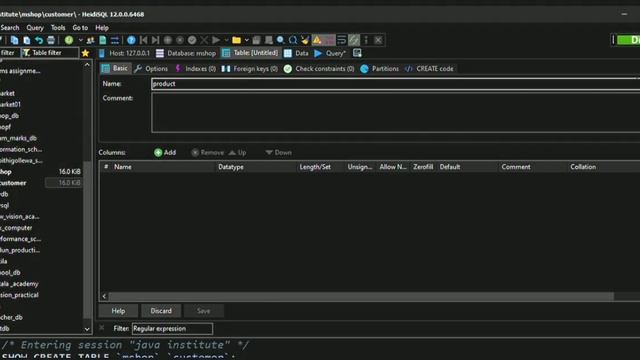Click the Discard button
Viewport: 640px width, 360px height.
click(x=161, y=311)
